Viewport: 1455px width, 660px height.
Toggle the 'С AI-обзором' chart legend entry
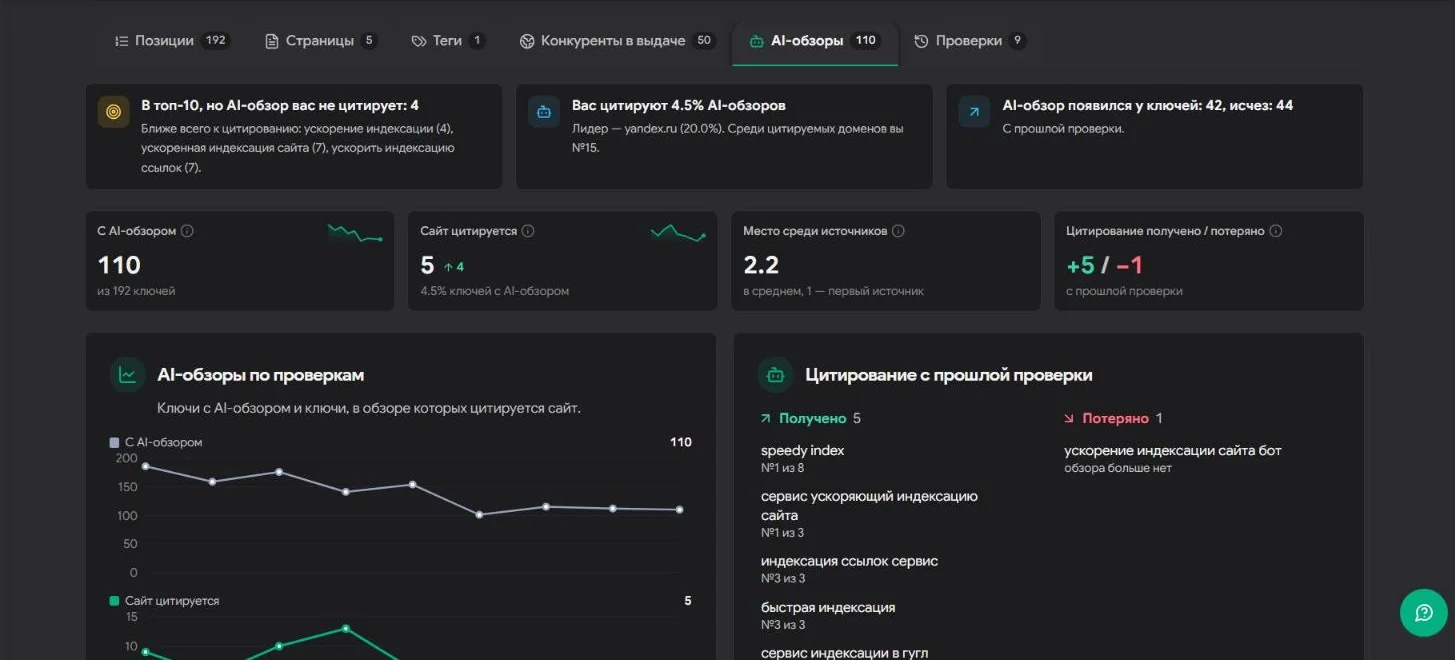156,442
